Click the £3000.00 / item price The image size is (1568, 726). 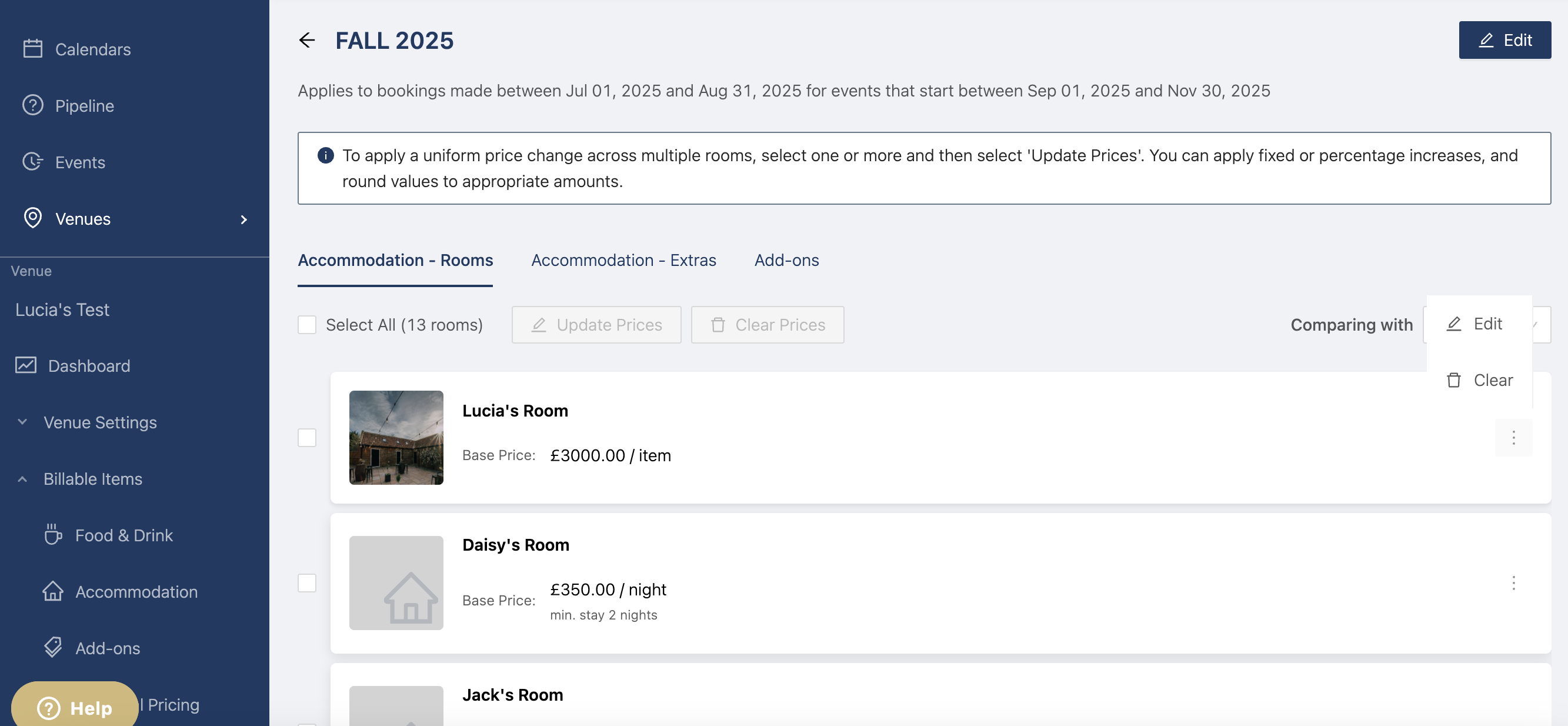610,455
